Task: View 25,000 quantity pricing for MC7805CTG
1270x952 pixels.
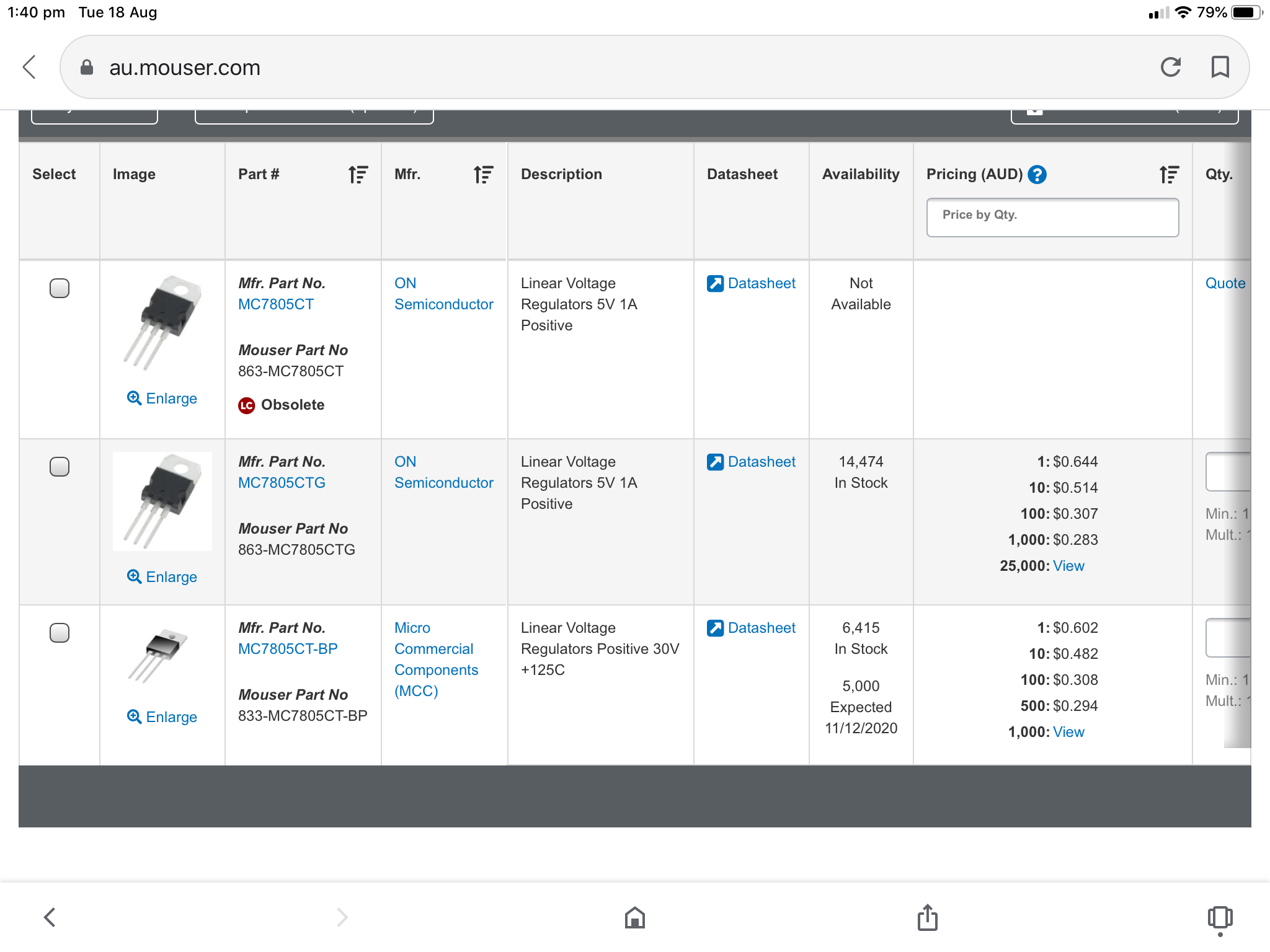Action: point(1068,566)
